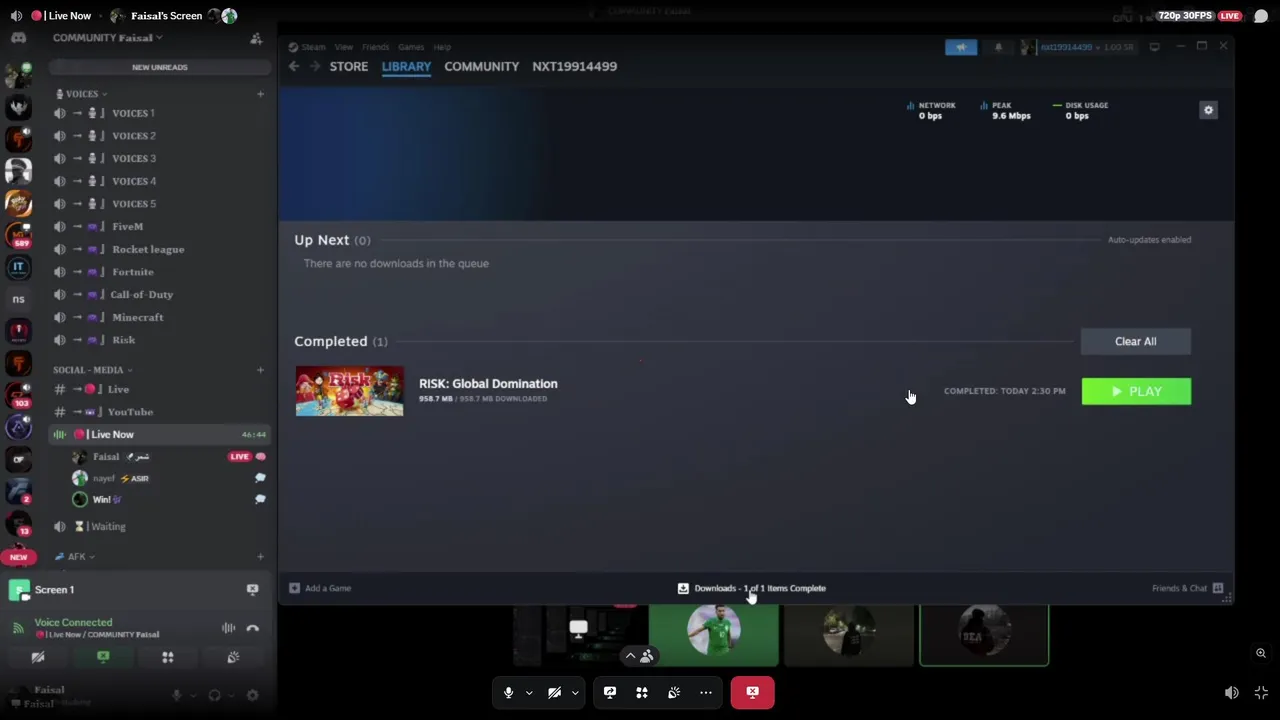Click Steam Big Picture mode icon

coord(1154,47)
